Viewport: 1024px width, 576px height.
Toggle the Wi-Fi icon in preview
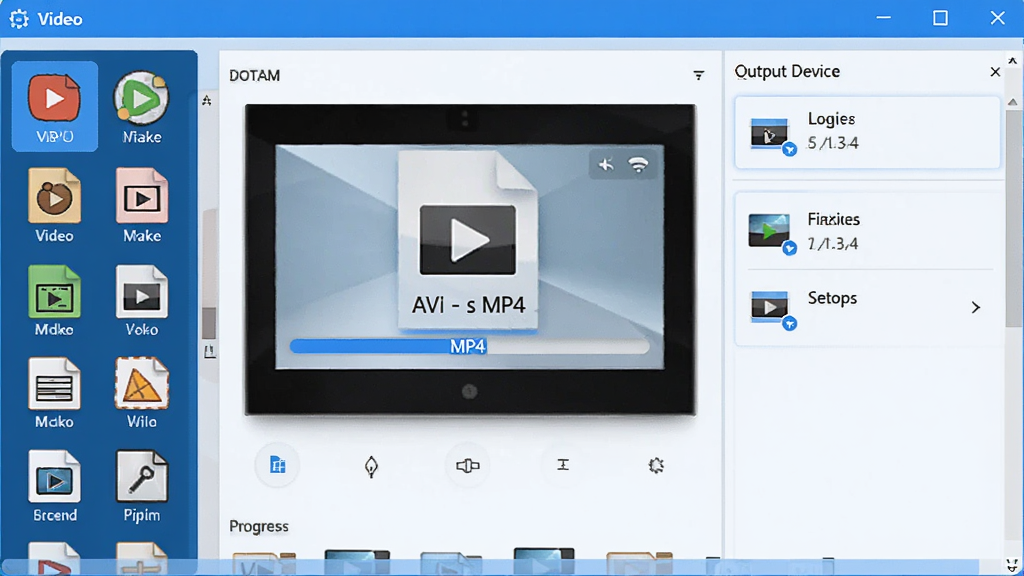[638, 165]
